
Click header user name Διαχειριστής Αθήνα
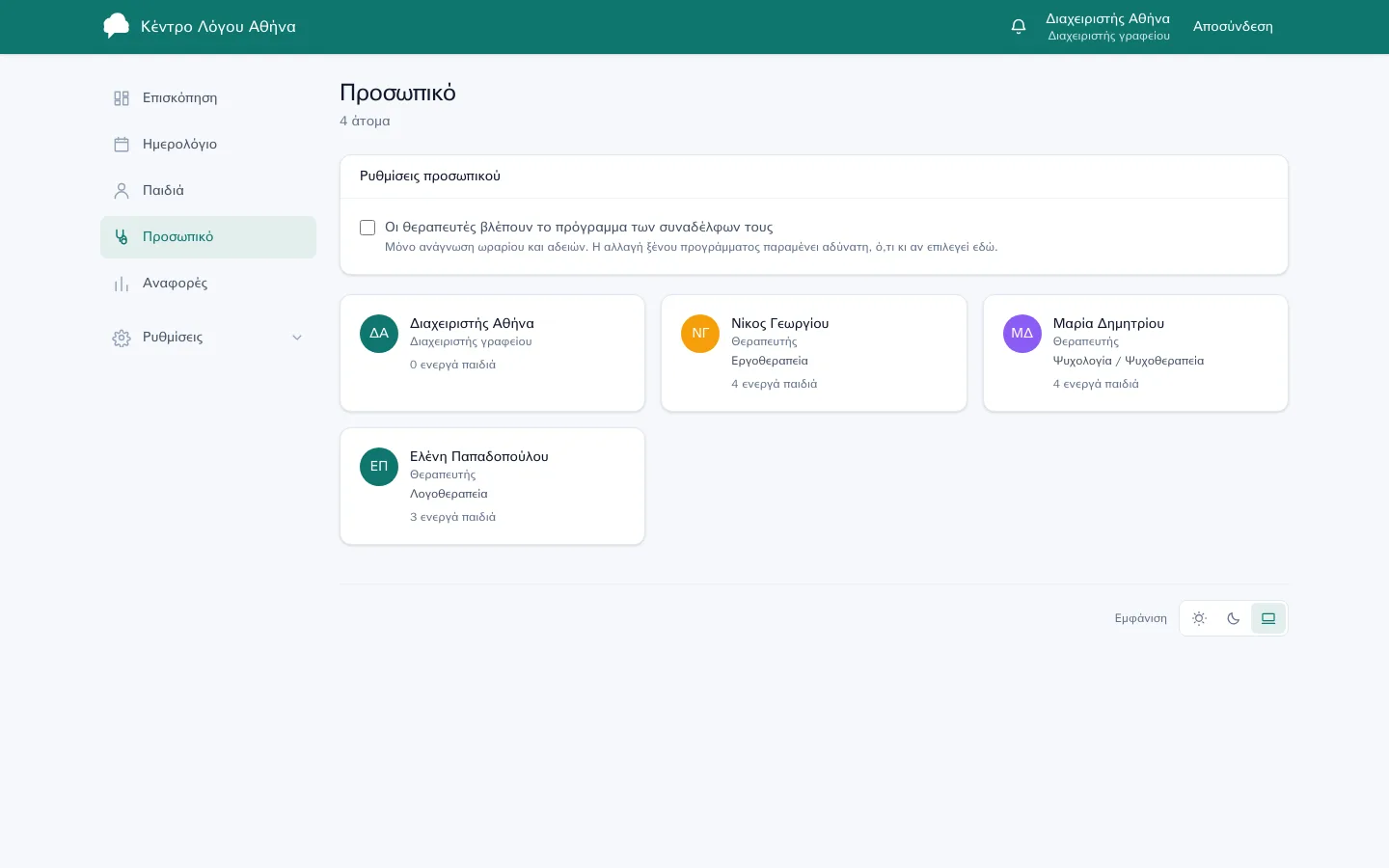(x=1107, y=18)
